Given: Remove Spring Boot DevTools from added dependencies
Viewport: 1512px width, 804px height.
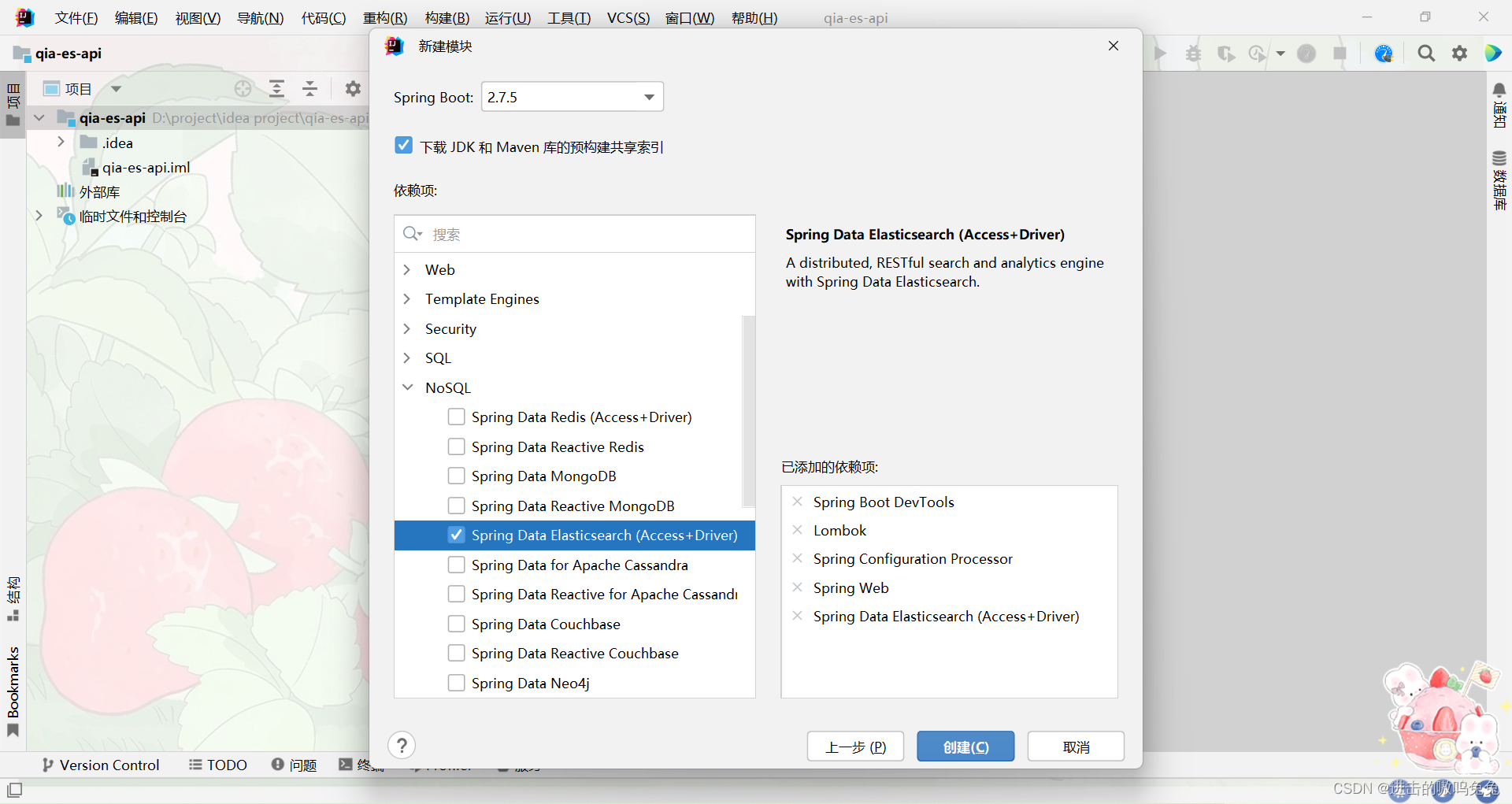Looking at the screenshot, I should [x=798, y=502].
